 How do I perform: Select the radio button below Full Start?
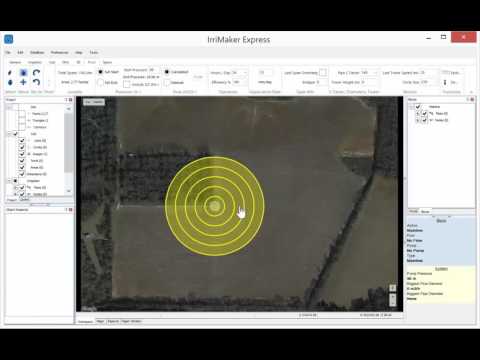point(100,82)
